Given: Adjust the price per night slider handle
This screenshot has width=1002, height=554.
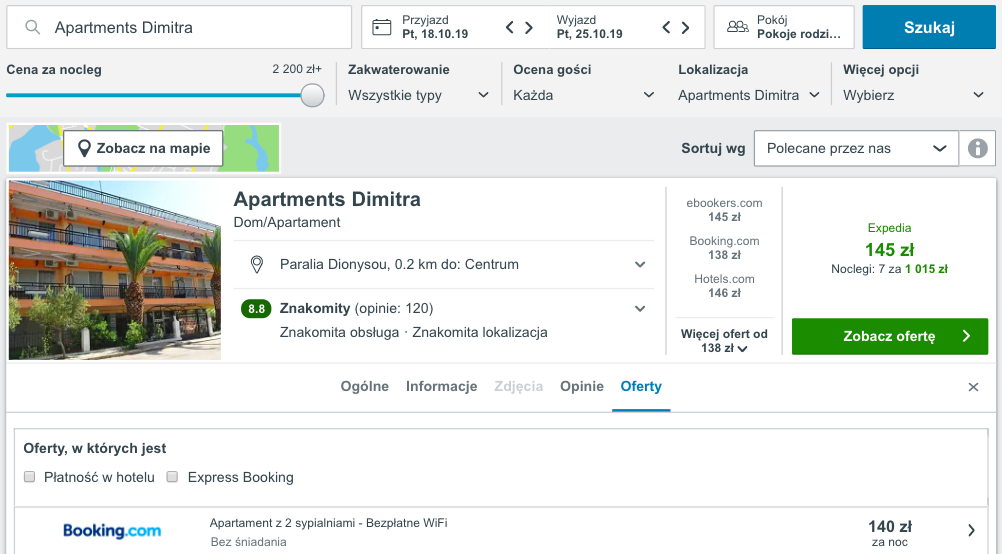Looking at the screenshot, I should (312, 95).
